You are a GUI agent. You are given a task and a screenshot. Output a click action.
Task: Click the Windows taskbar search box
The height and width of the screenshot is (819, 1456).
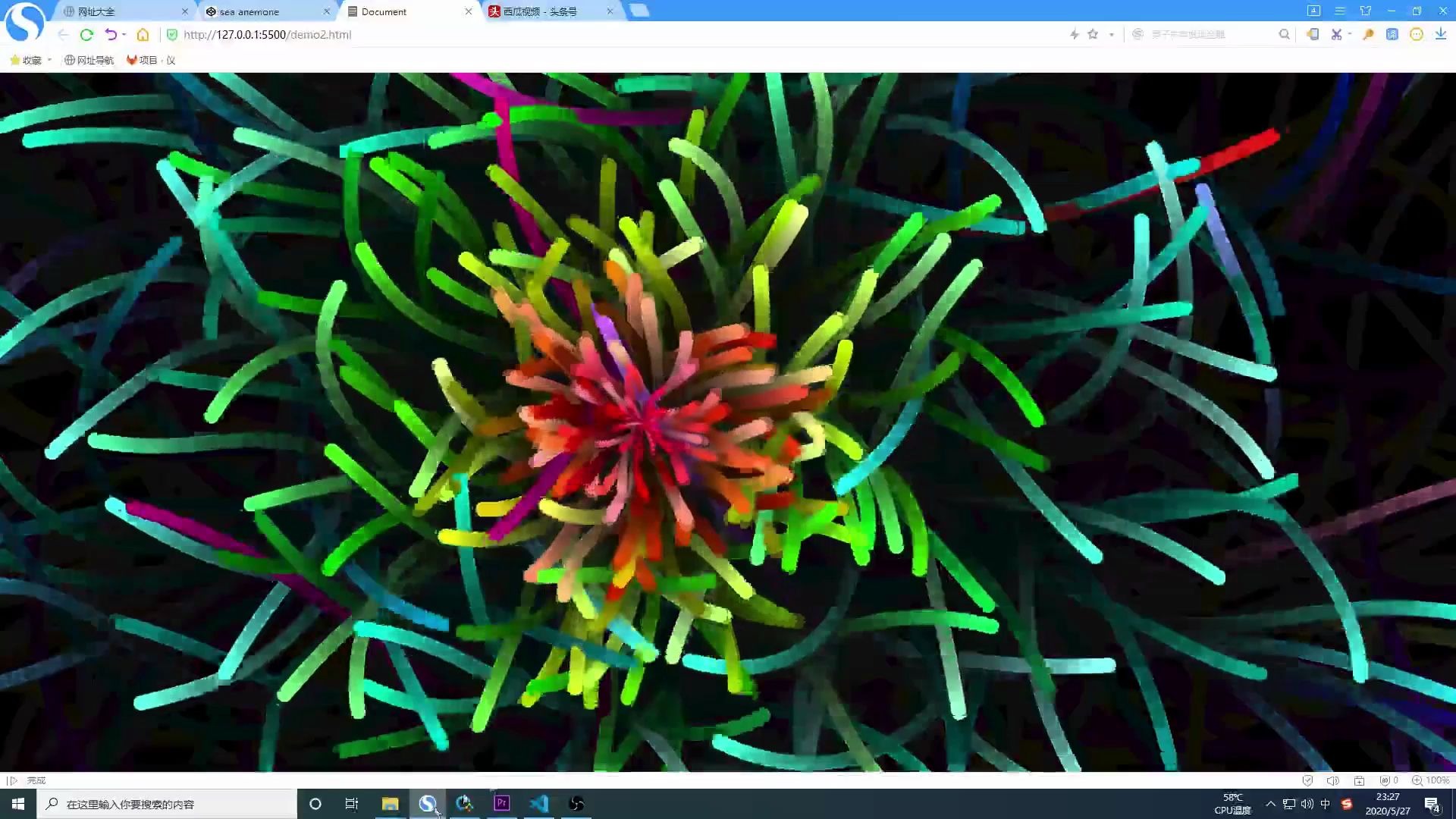(x=167, y=804)
